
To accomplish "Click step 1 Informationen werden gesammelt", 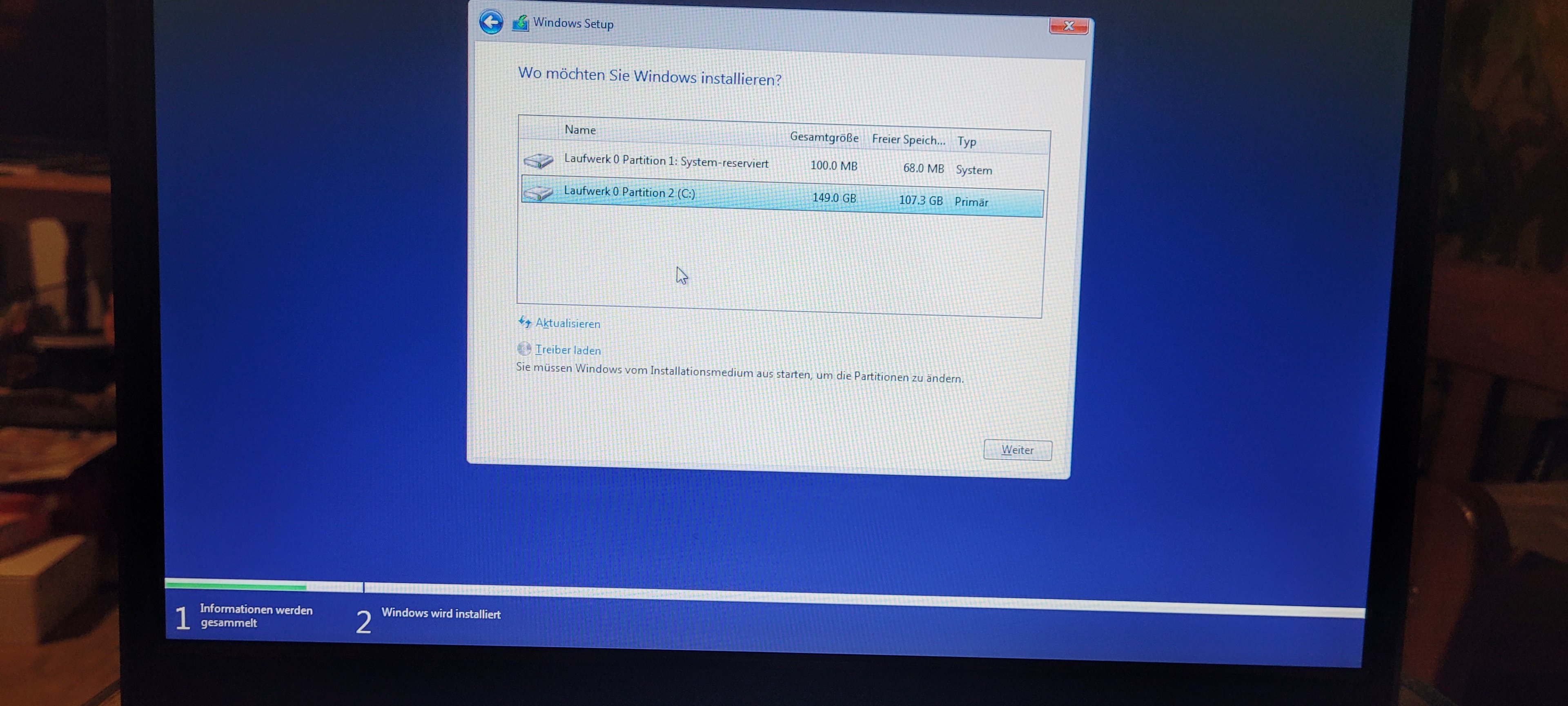I will point(256,616).
